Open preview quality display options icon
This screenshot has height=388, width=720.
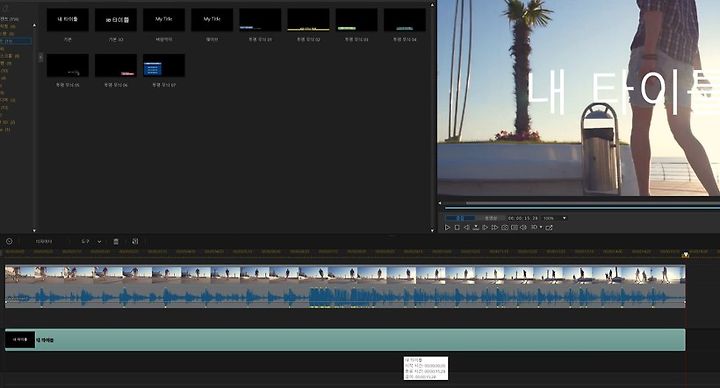(x=514, y=227)
